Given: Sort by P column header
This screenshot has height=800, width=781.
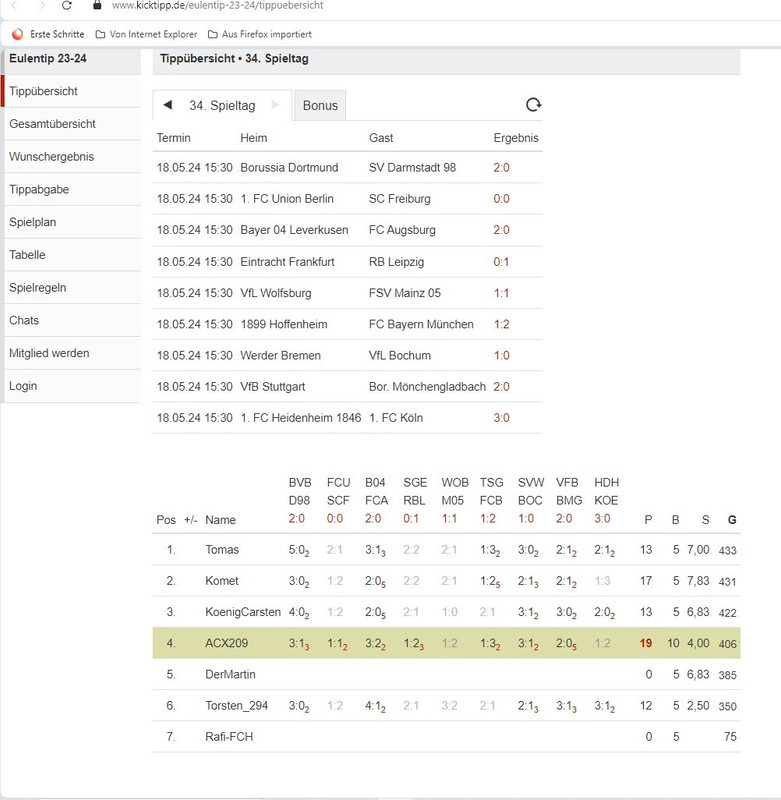Looking at the screenshot, I should pyautogui.click(x=648, y=520).
